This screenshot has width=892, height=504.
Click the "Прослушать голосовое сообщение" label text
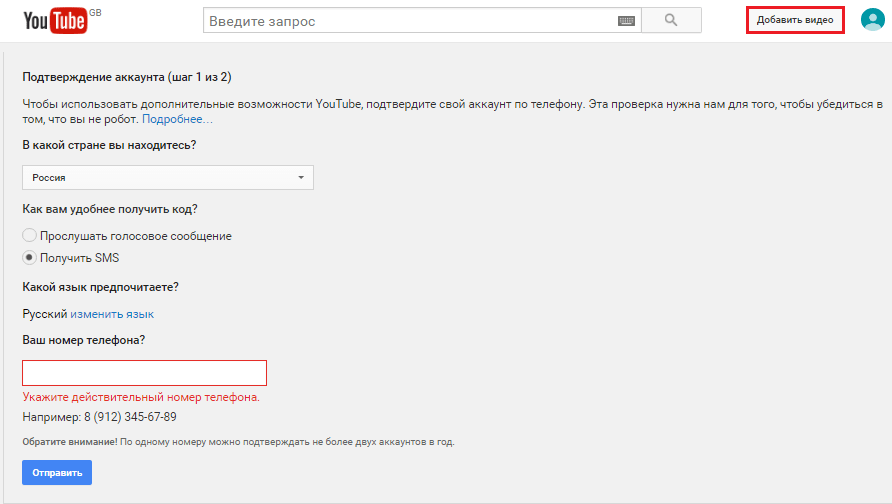[135, 236]
